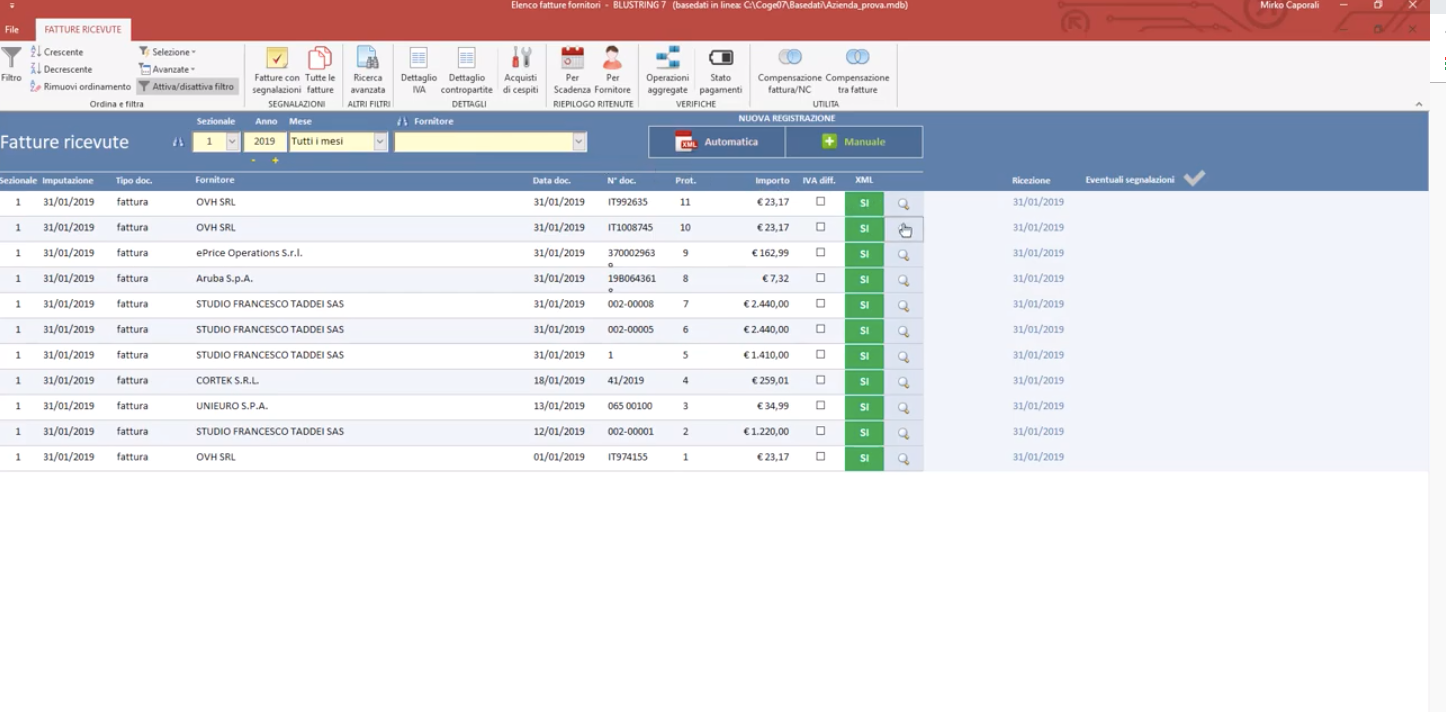Screen dimensions: 1446x712
Task: Click the Anno field showing 2019
Action: [x=265, y=142]
